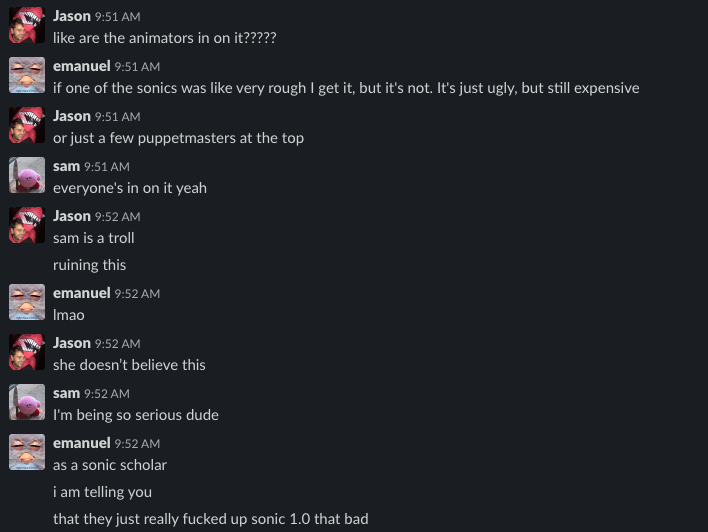This screenshot has width=708, height=532.
Task: Open emanuel's avatar beside the lmao message
Action: 27,302
